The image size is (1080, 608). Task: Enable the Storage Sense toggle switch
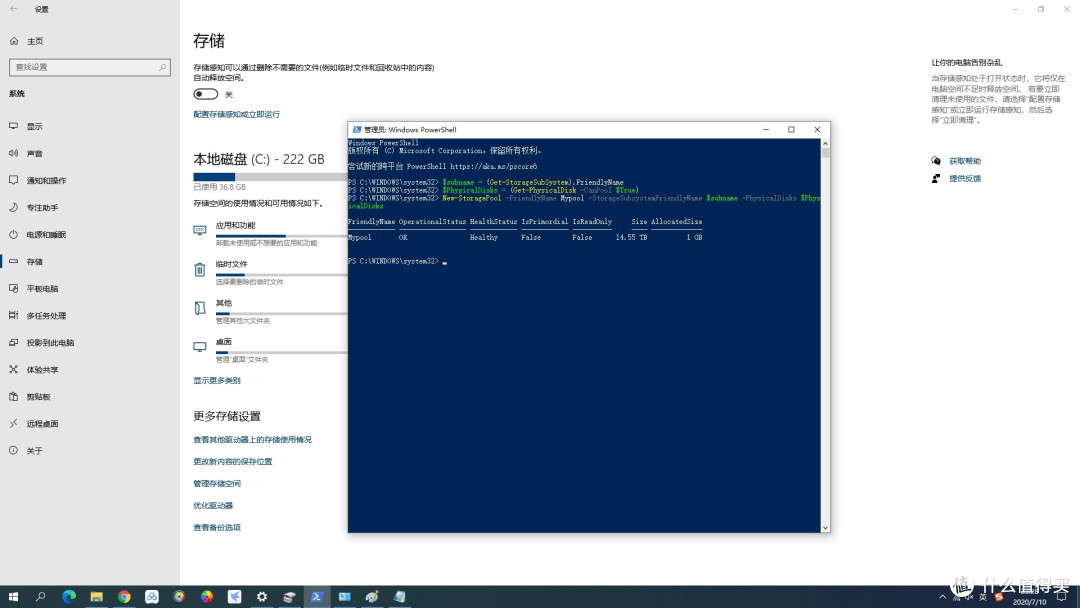click(x=205, y=93)
